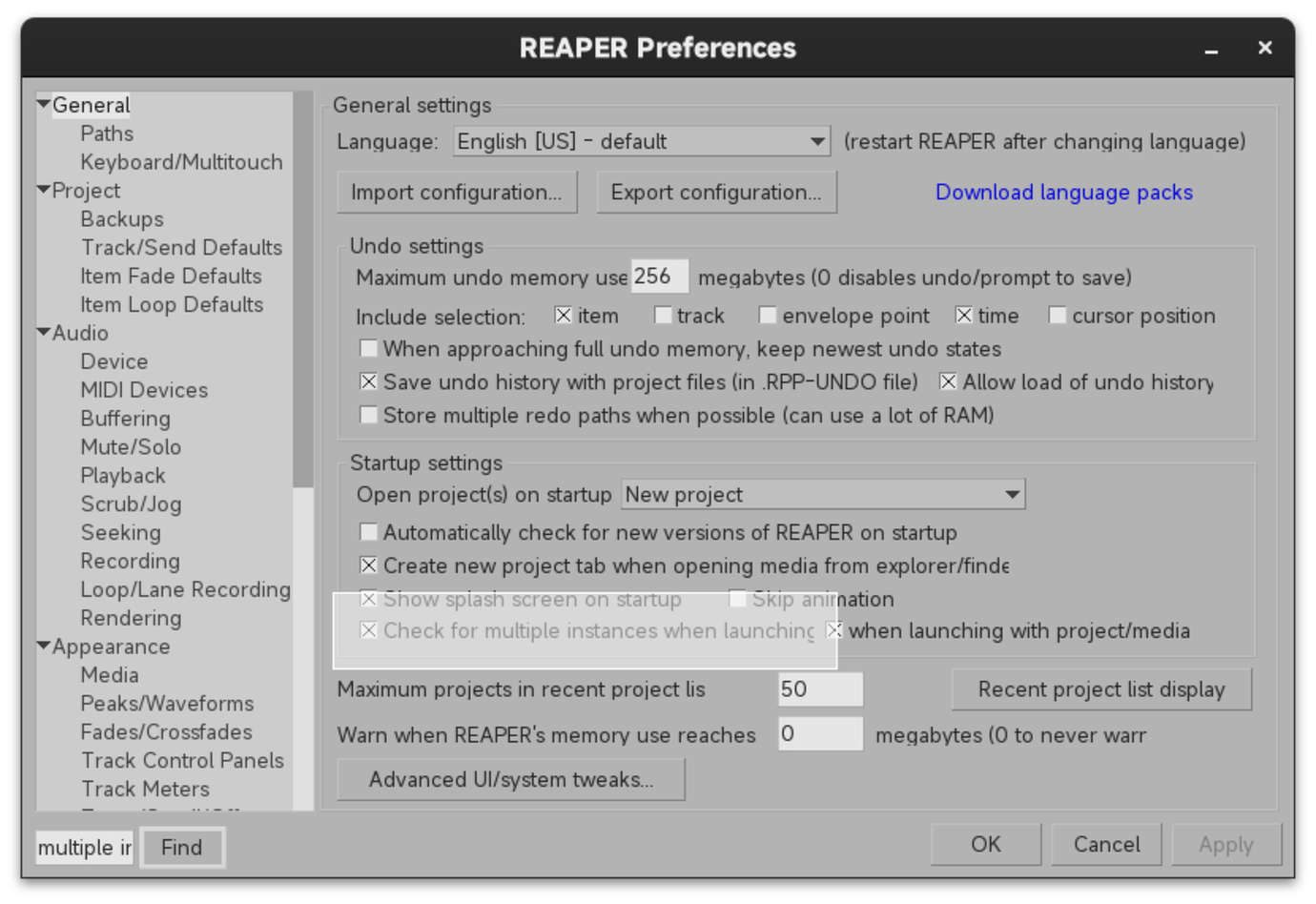Confirm preferences with OK

point(986,844)
